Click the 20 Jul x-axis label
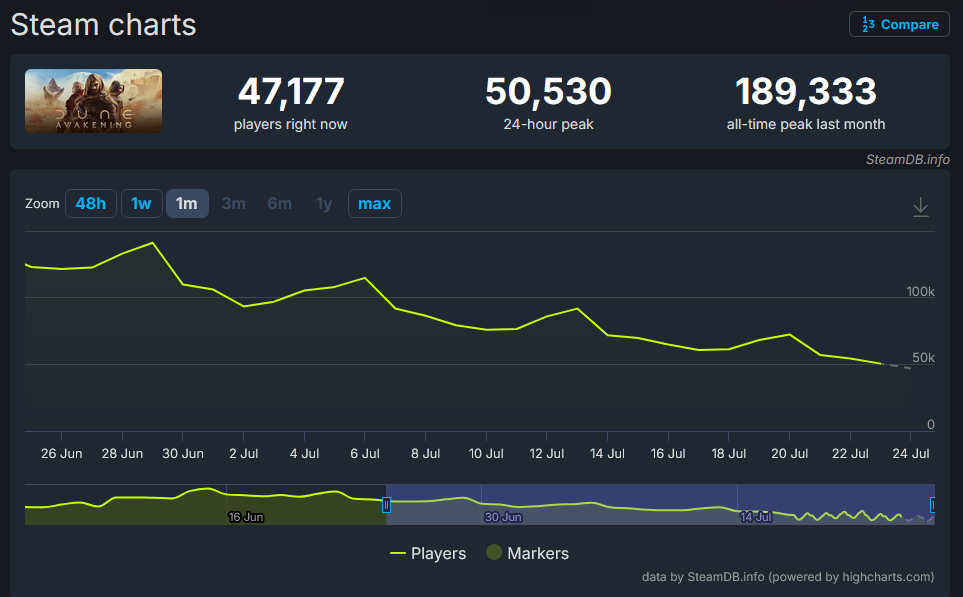 [x=789, y=453]
